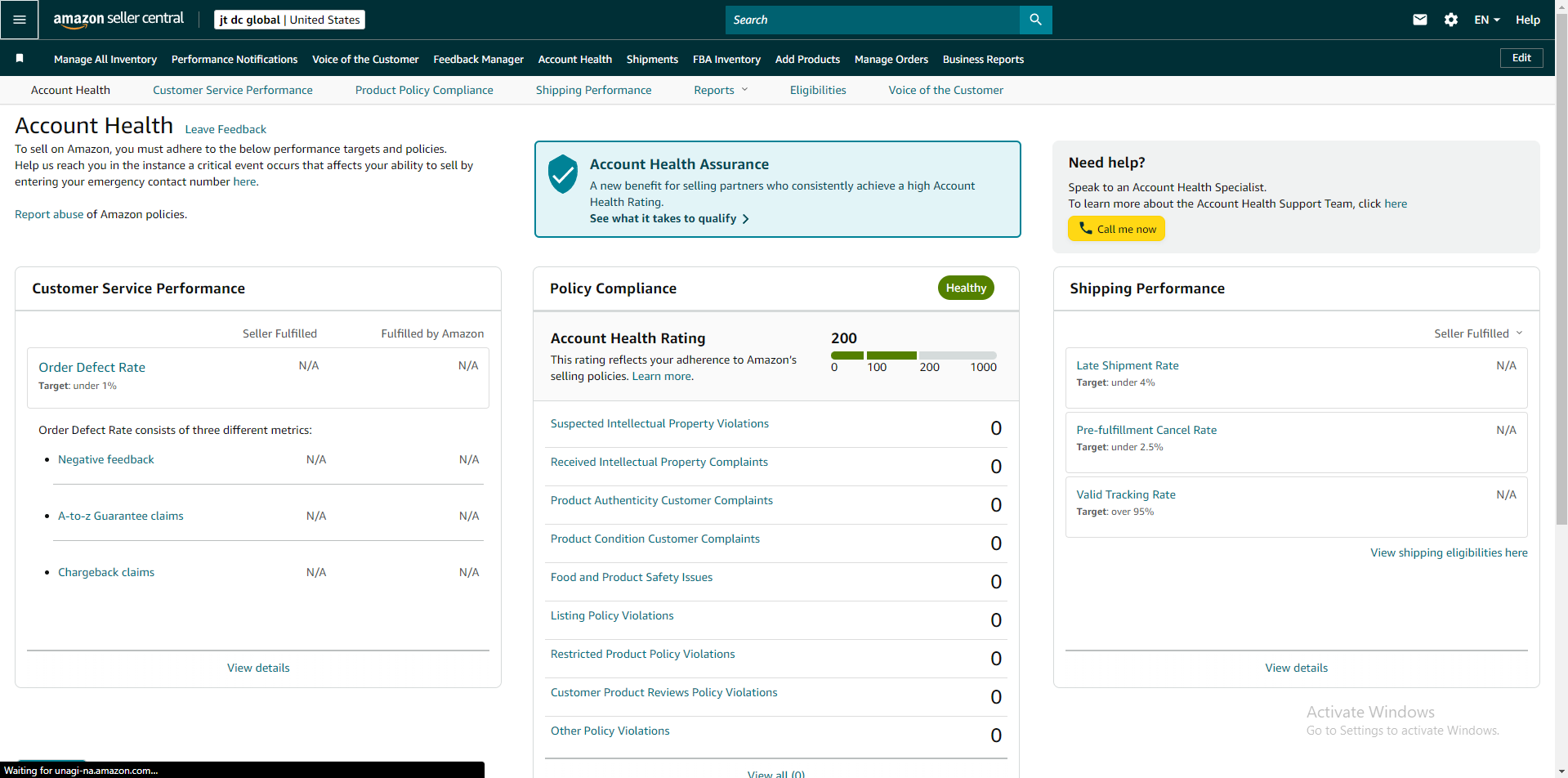Click the Healthy status badge
1568x778 pixels.
966,288
